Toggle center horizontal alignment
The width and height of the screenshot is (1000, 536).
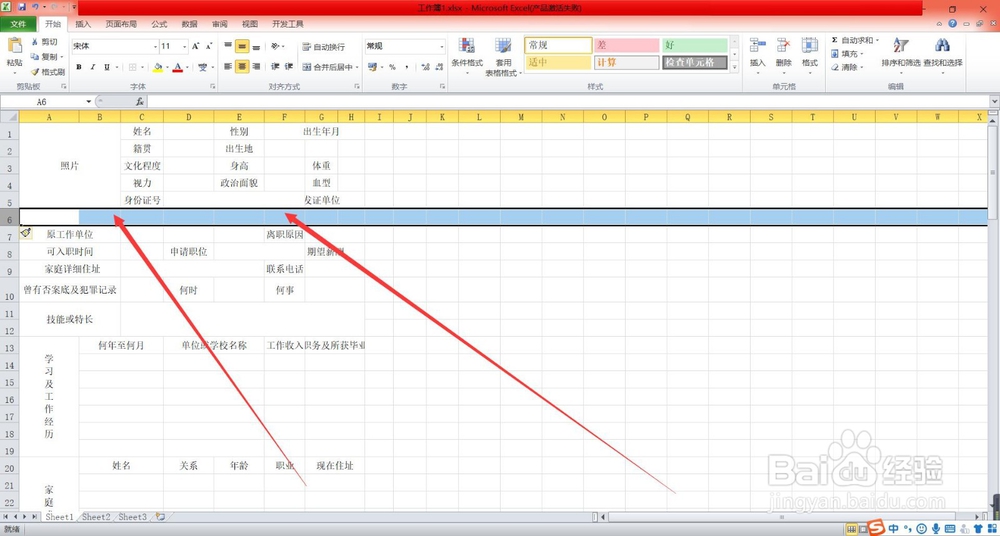click(x=242, y=66)
